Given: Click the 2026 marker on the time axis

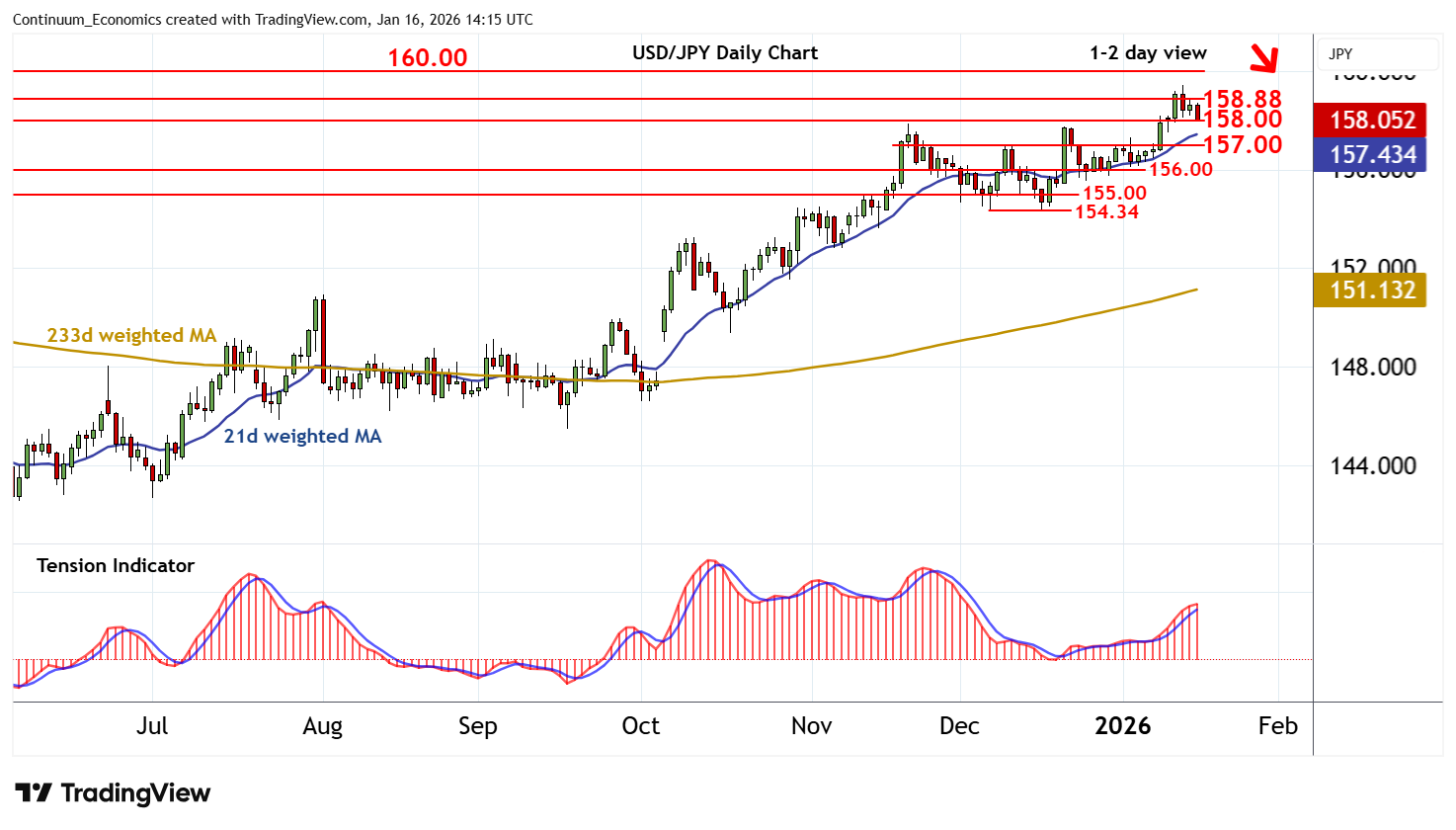Looking at the screenshot, I should [1122, 726].
